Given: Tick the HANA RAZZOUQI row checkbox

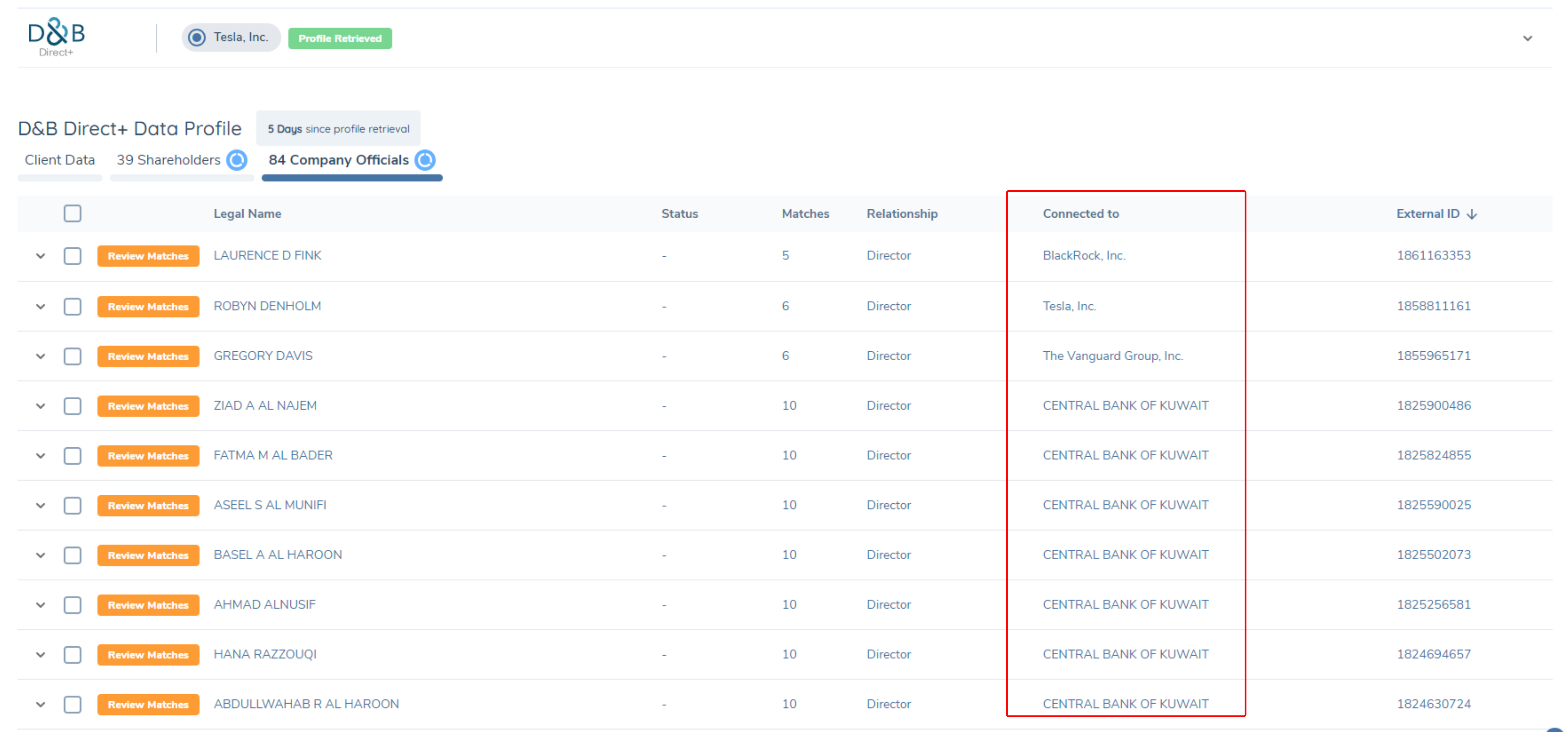Looking at the screenshot, I should point(73,655).
